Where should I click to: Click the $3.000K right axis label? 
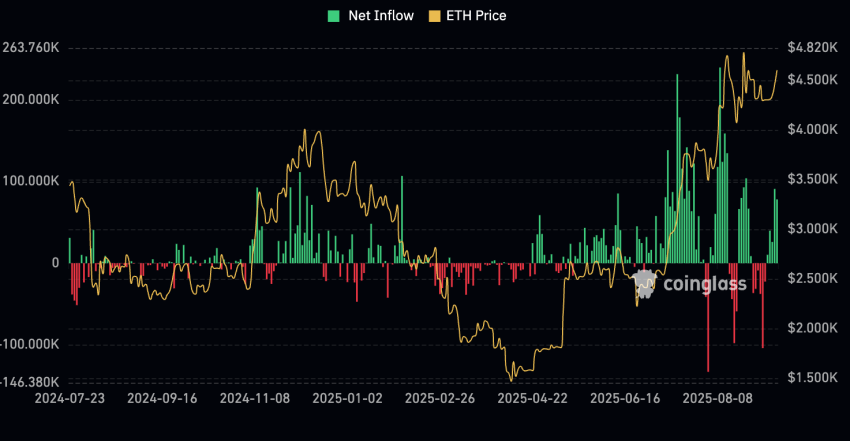pos(811,229)
